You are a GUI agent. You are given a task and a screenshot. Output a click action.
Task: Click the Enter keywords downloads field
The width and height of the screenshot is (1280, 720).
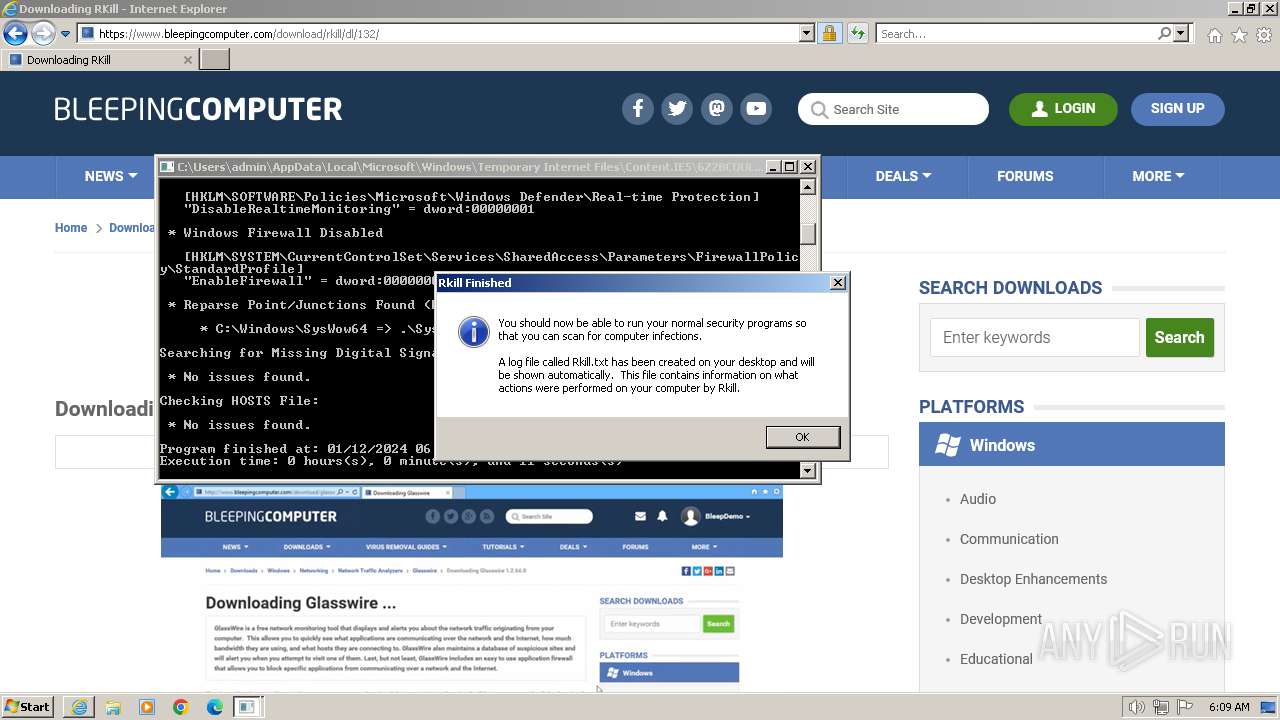click(1034, 338)
